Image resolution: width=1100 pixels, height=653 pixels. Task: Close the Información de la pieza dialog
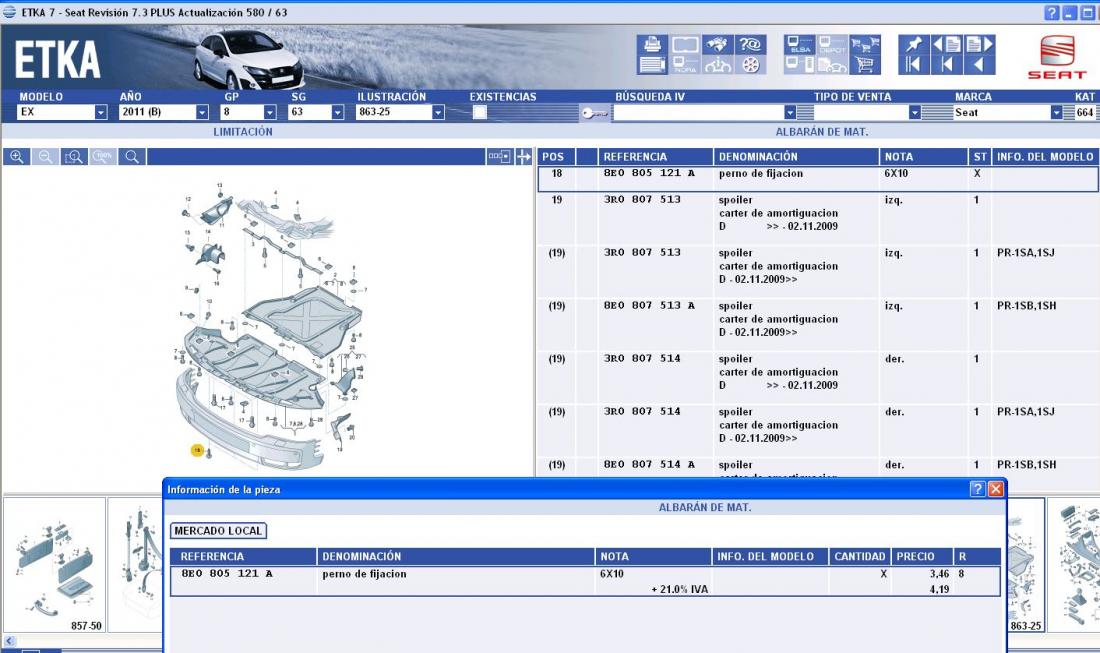pos(995,489)
